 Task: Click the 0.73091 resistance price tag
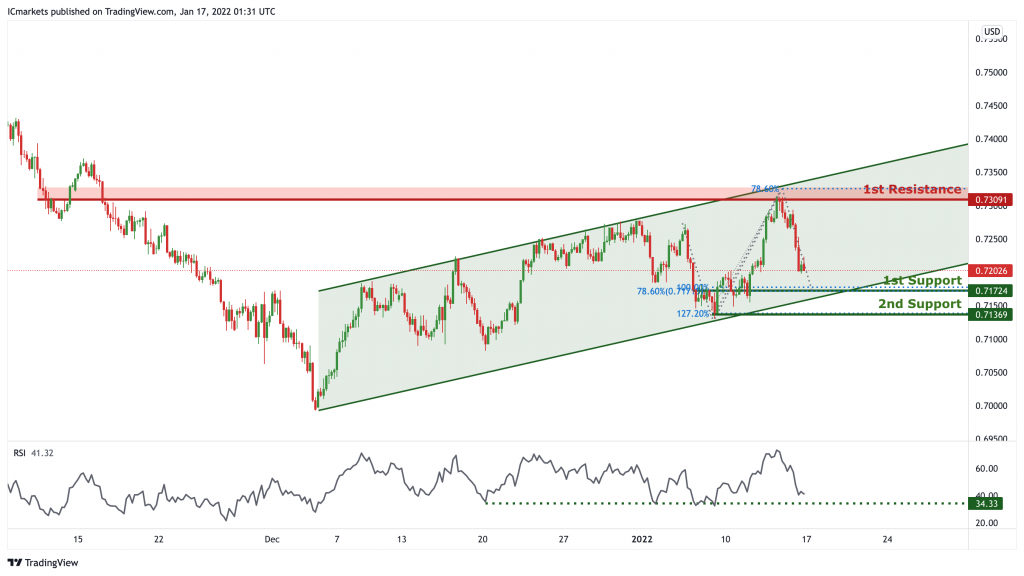991,200
